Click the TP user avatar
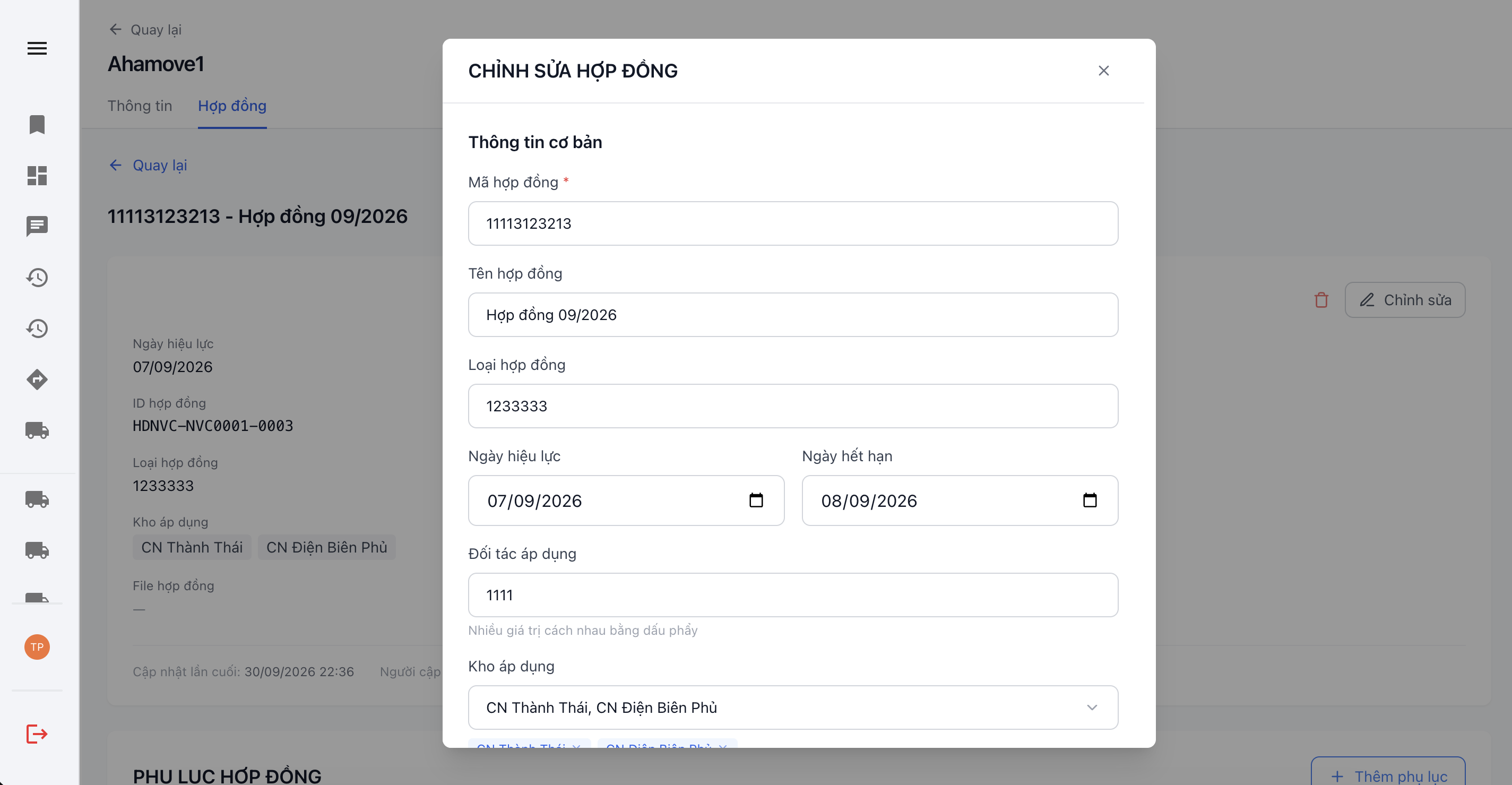This screenshot has width=1512, height=785. coord(37,647)
